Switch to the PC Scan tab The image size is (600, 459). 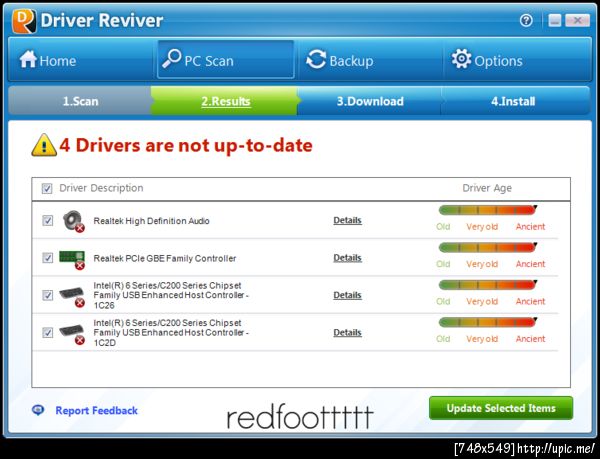click(x=225, y=60)
